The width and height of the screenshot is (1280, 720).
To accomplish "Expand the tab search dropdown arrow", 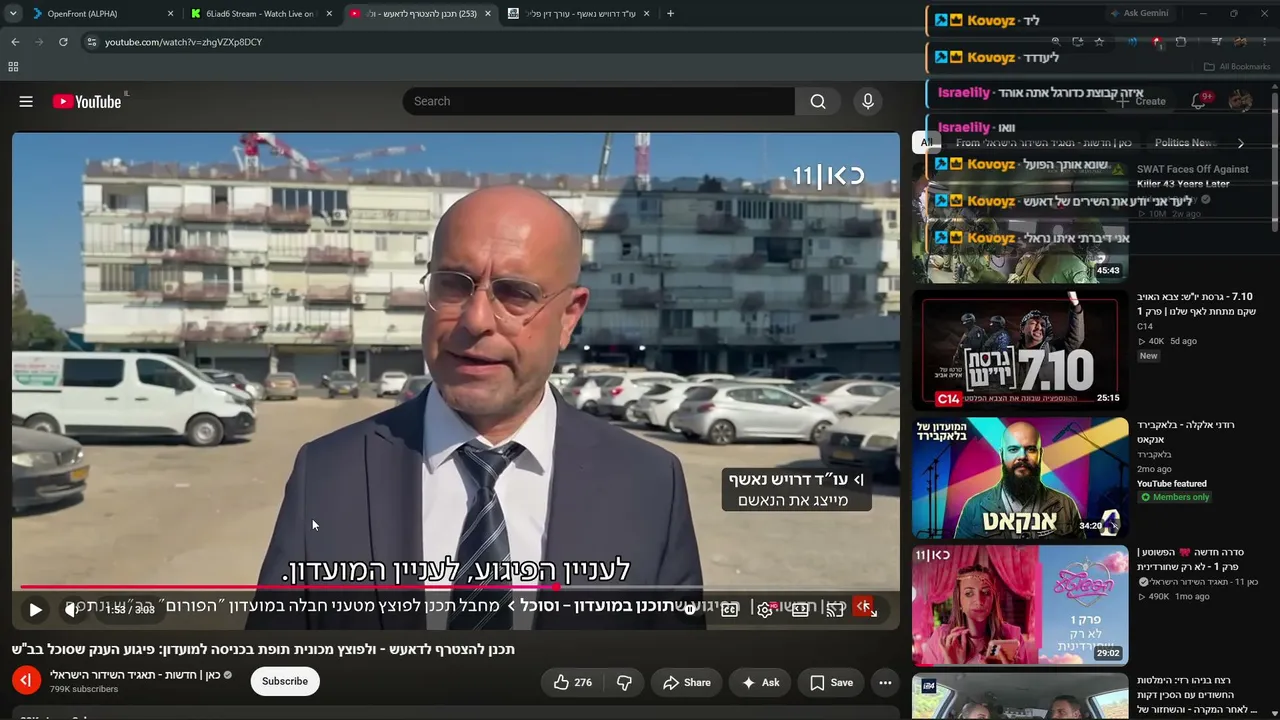I will (12, 14).
